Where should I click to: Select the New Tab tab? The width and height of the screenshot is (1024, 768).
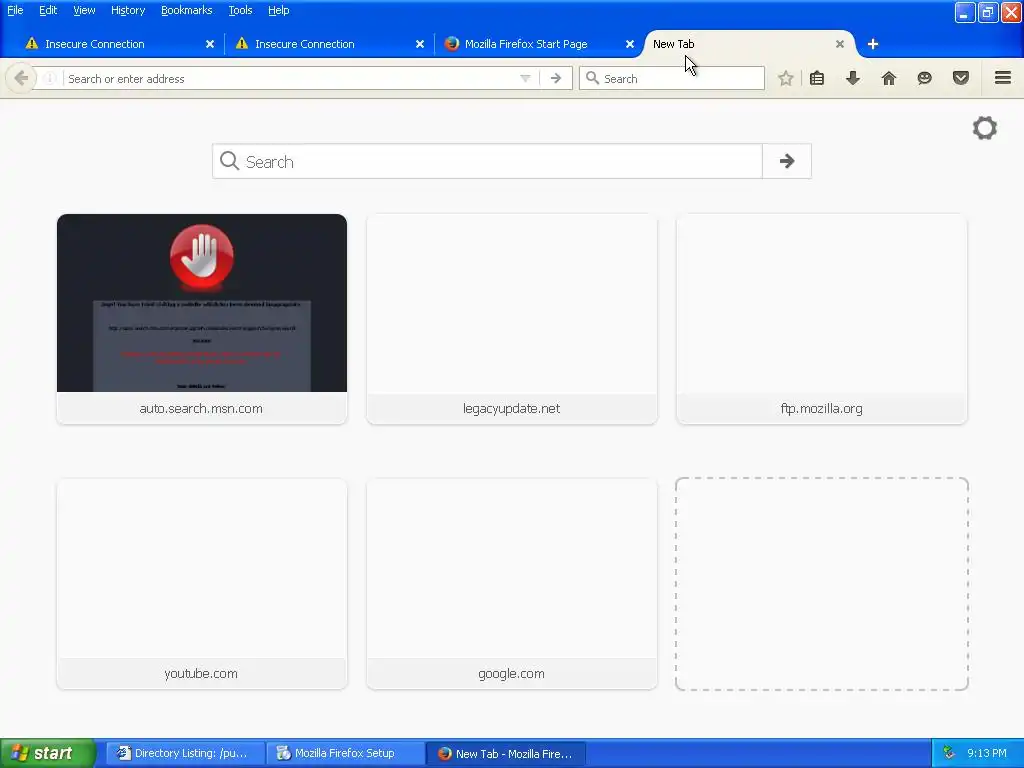coord(748,44)
